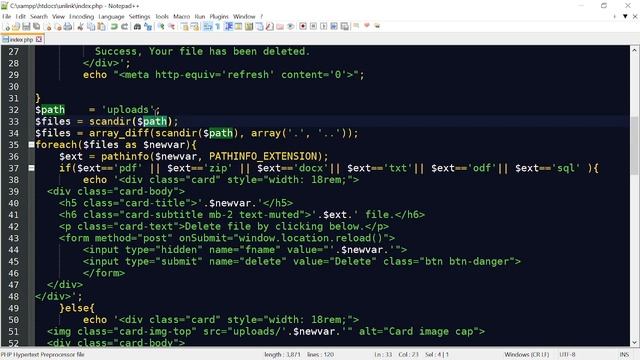Click the Print toolbar icon
Screen dimensions: 640x360
[68, 27]
